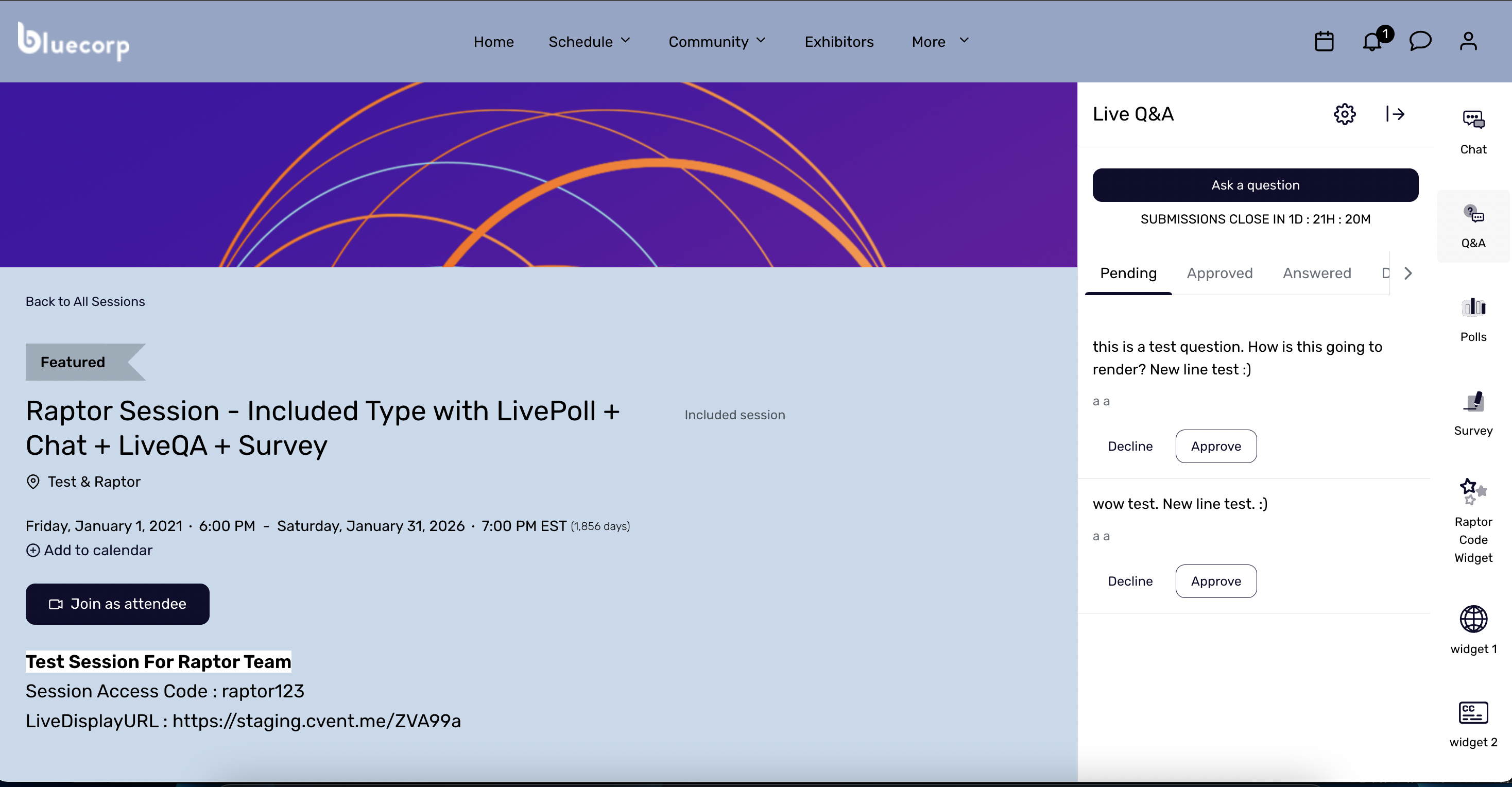1512x787 pixels.
Task: Select the Q&A widget icon
Action: [1473, 214]
